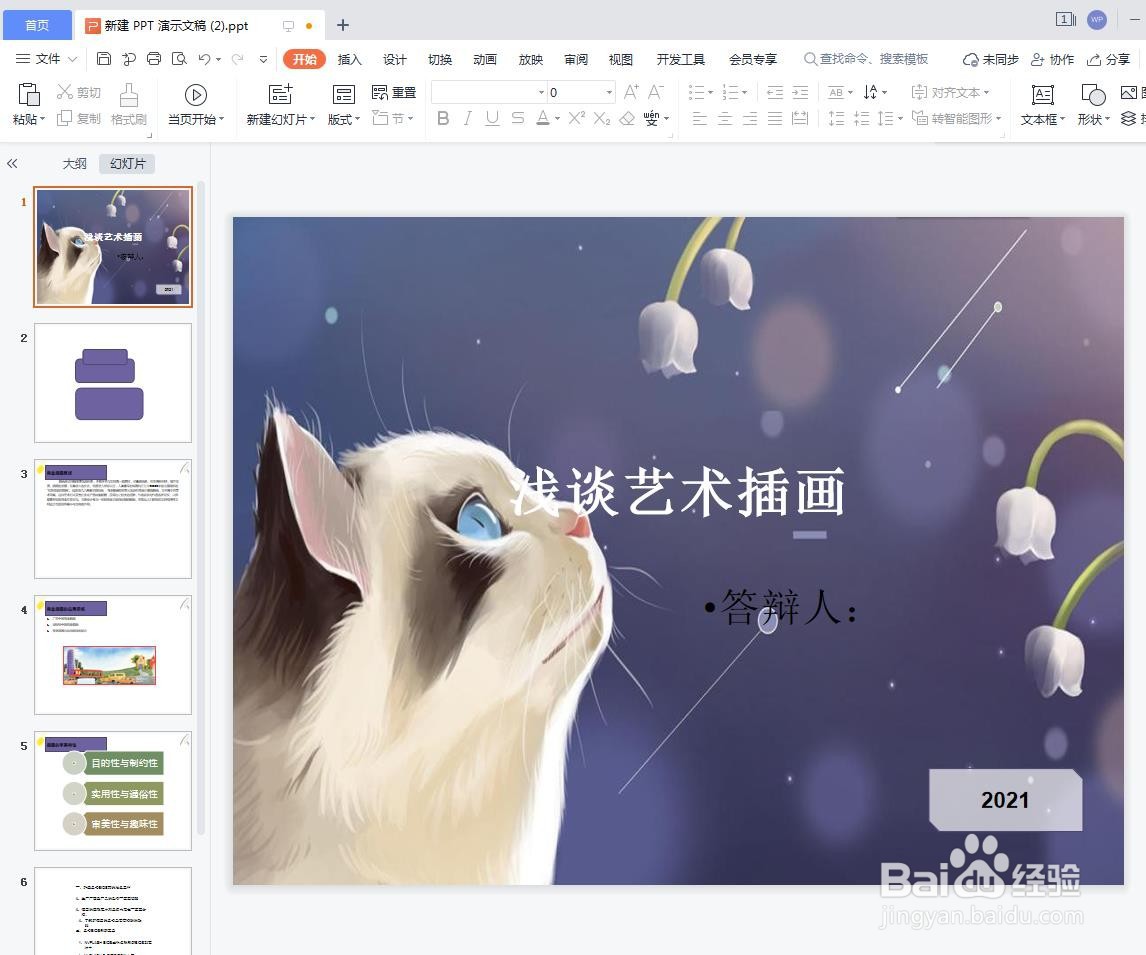Screen dimensions: 1146x955
Task: Switch to Slide Show (放映) tab
Action: tap(531, 59)
